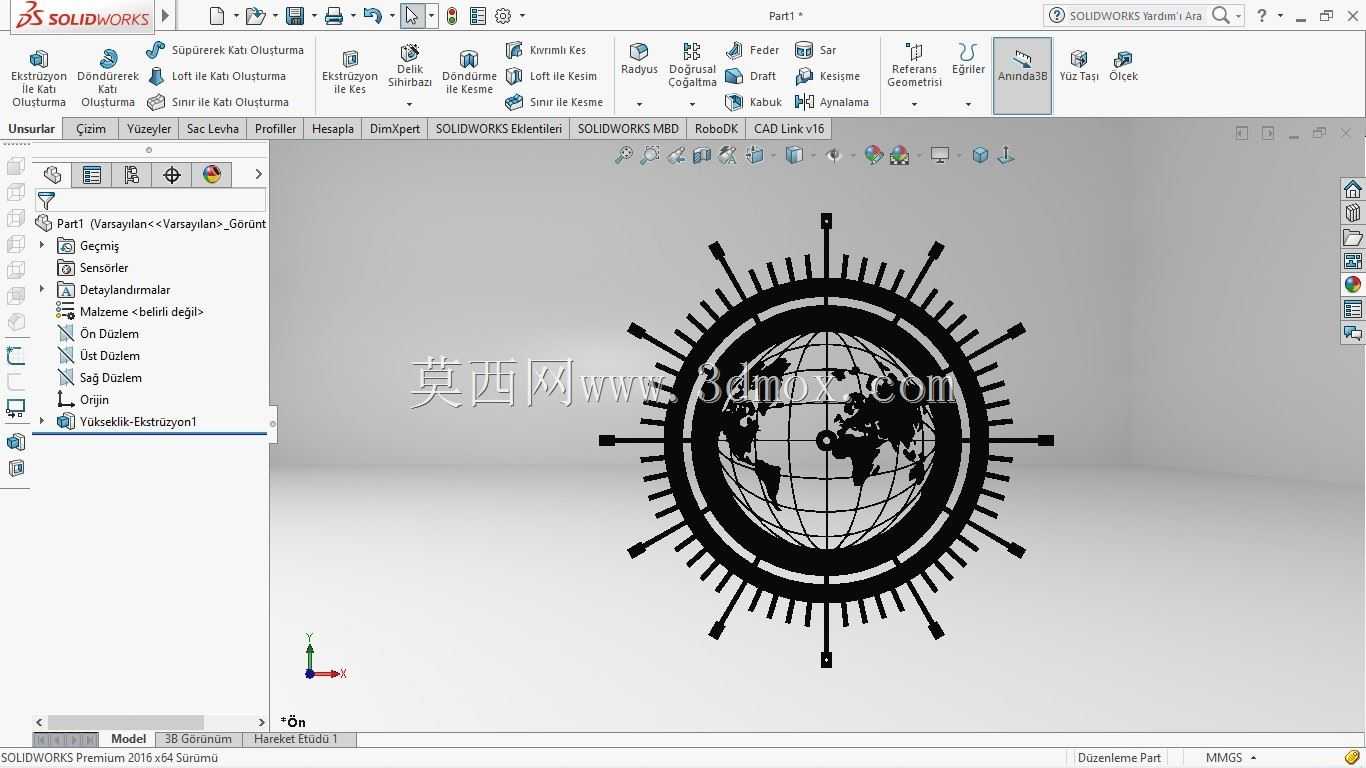The height and width of the screenshot is (768, 1366).
Task: Click the Ölçek scale tool
Action: (x=1123, y=66)
